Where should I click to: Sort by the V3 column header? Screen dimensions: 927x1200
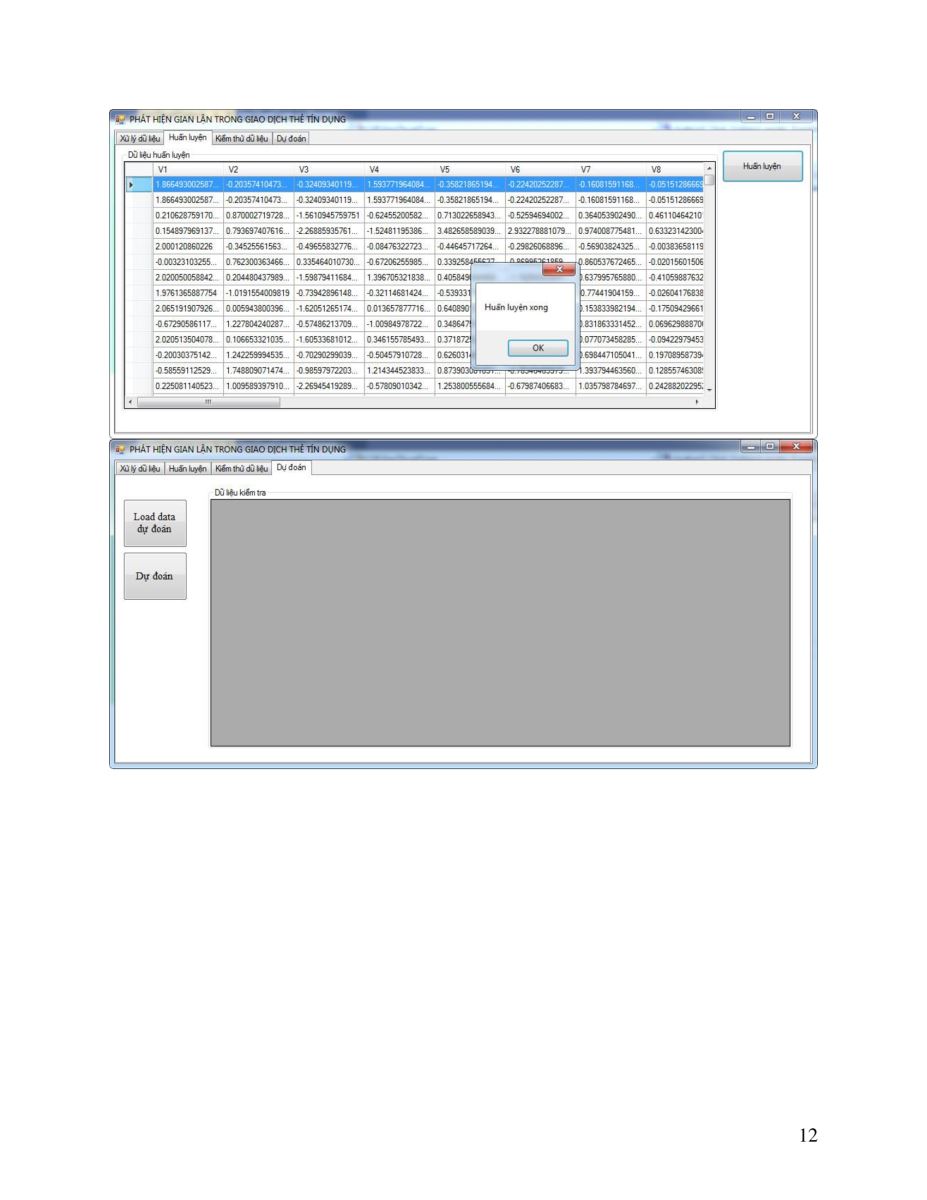click(x=328, y=169)
